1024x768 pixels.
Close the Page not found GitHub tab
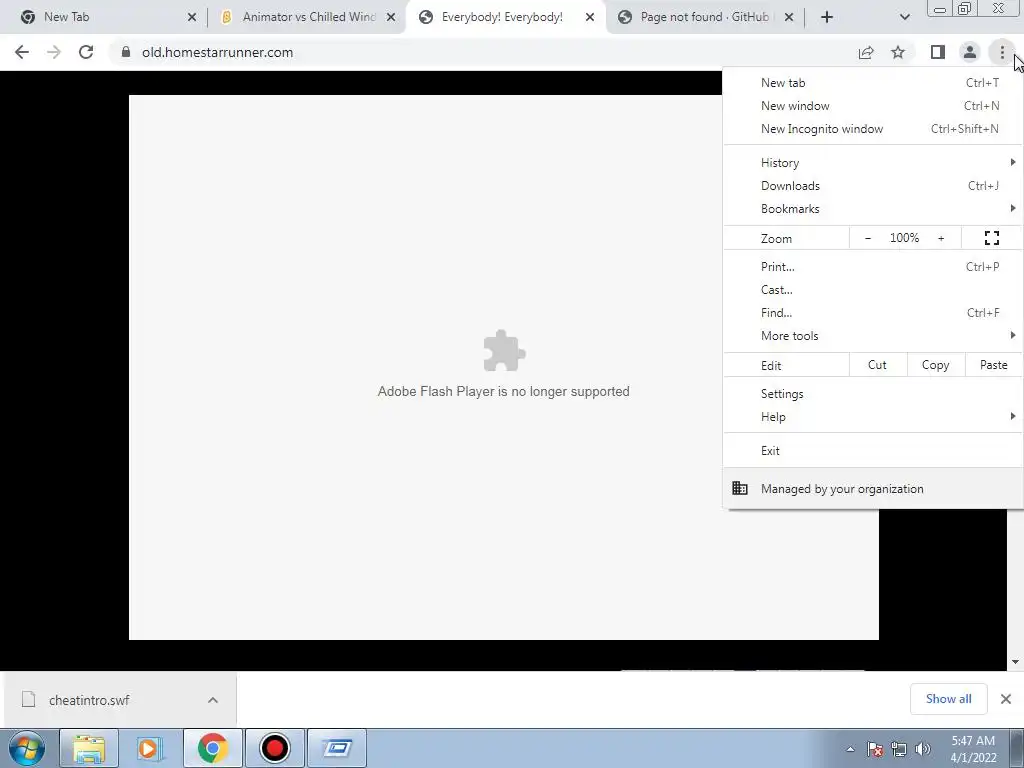pos(789,17)
